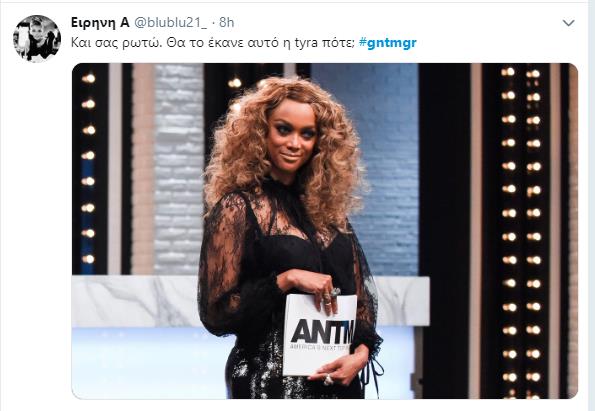Open the 8h timestamp permalink

coord(227,22)
